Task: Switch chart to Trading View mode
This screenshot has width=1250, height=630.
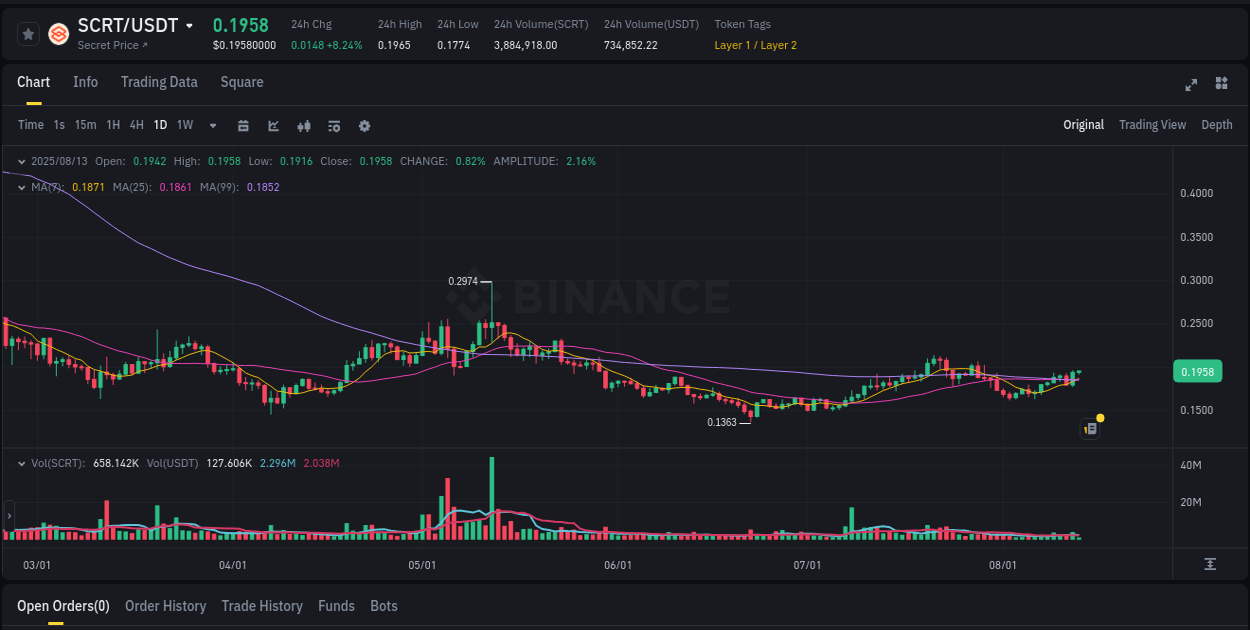Action: tap(1152, 125)
